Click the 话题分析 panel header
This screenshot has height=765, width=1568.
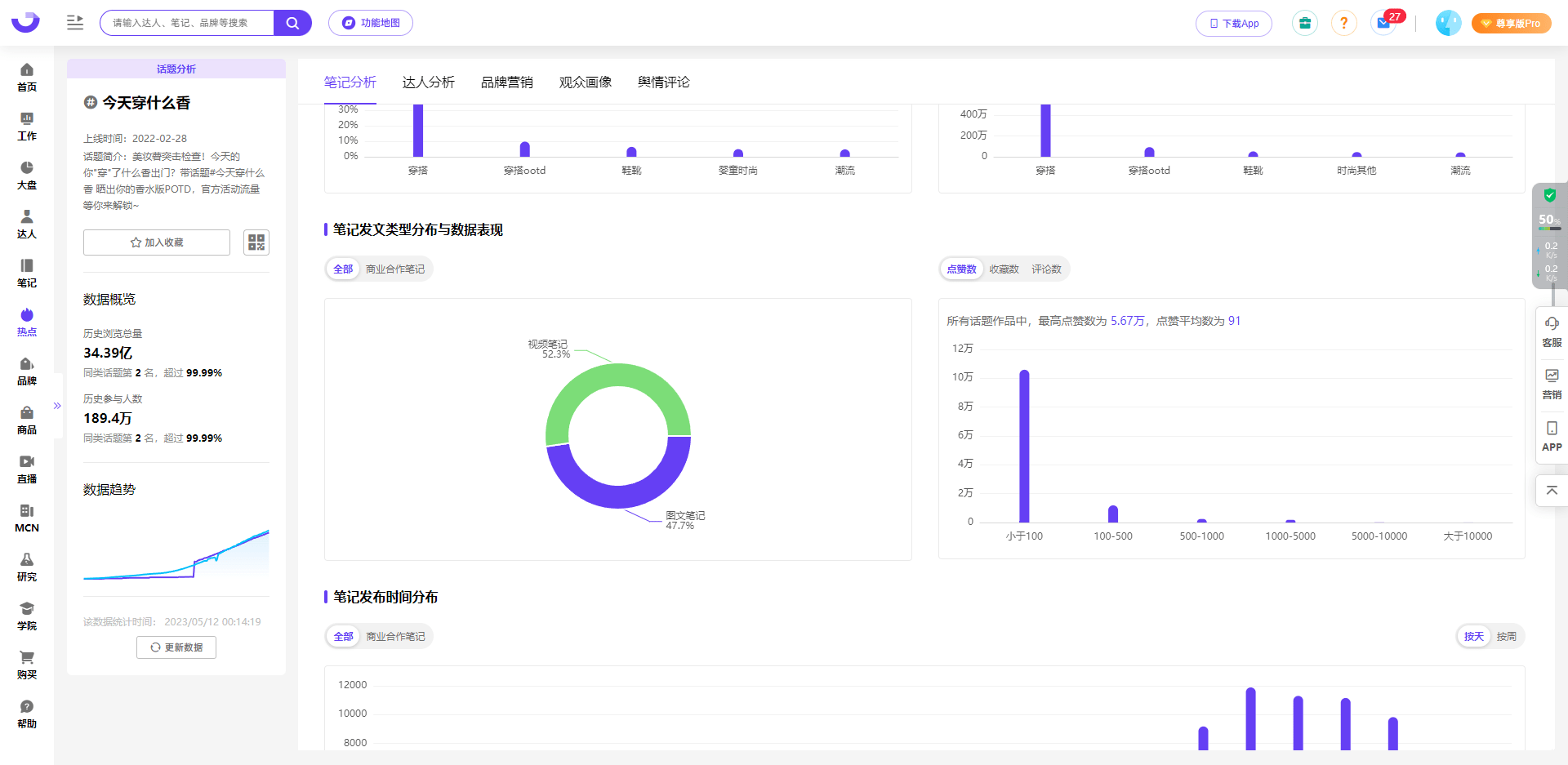176,69
